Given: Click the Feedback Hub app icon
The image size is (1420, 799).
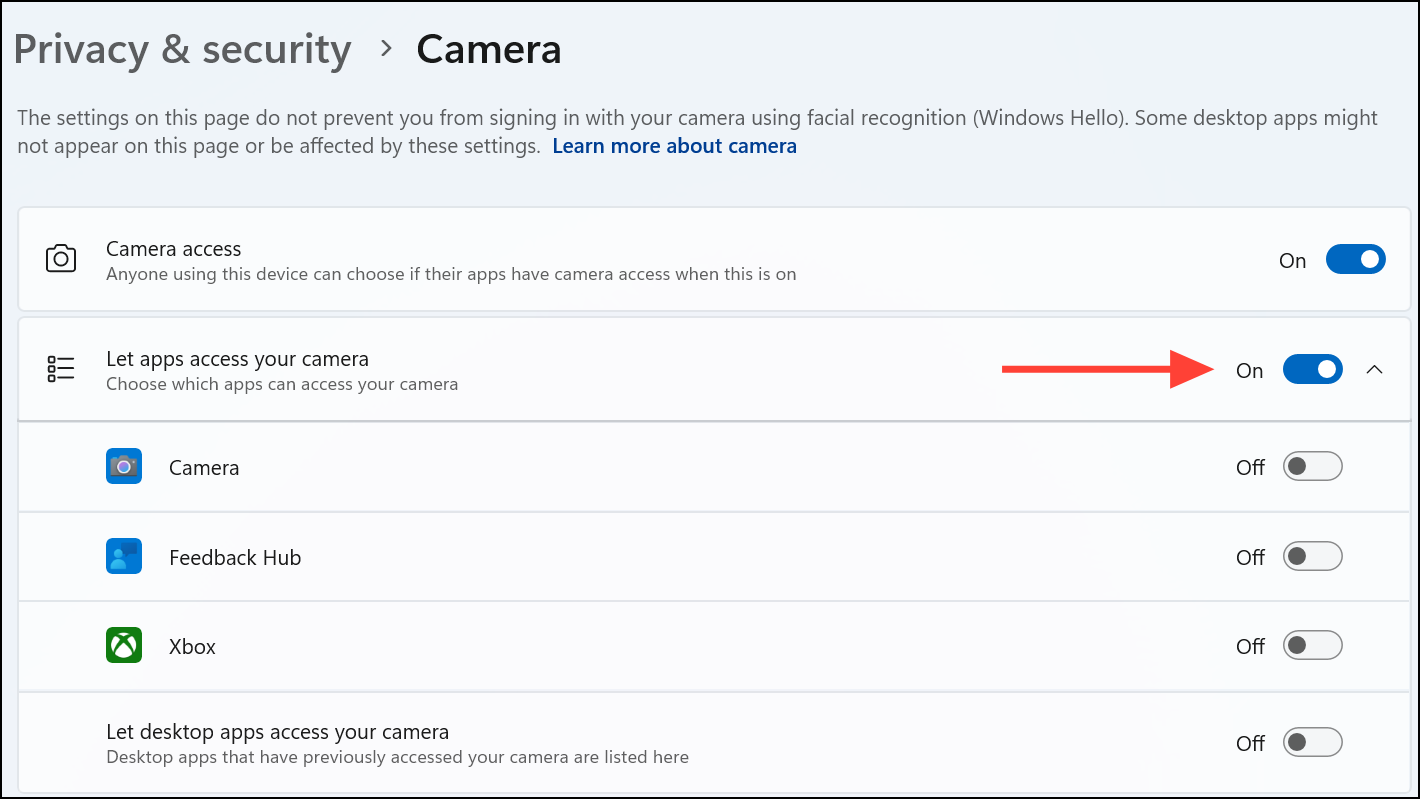Looking at the screenshot, I should (124, 556).
